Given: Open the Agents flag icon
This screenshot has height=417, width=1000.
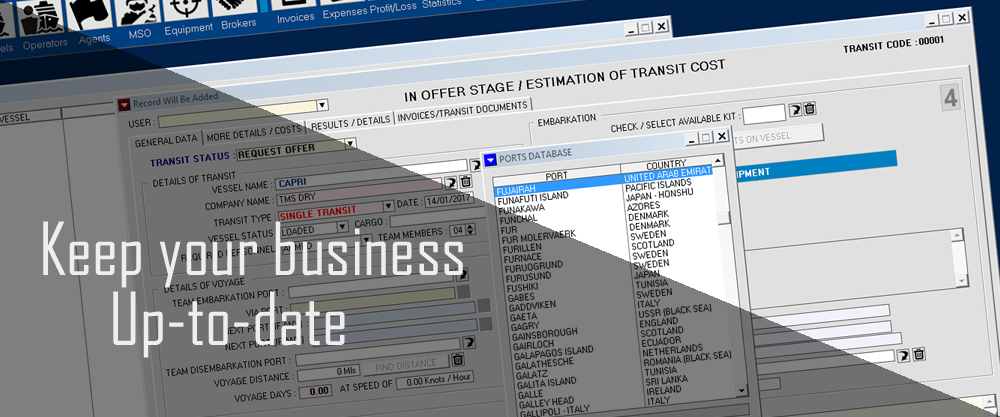Looking at the screenshot, I should pyautogui.click(x=89, y=16).
